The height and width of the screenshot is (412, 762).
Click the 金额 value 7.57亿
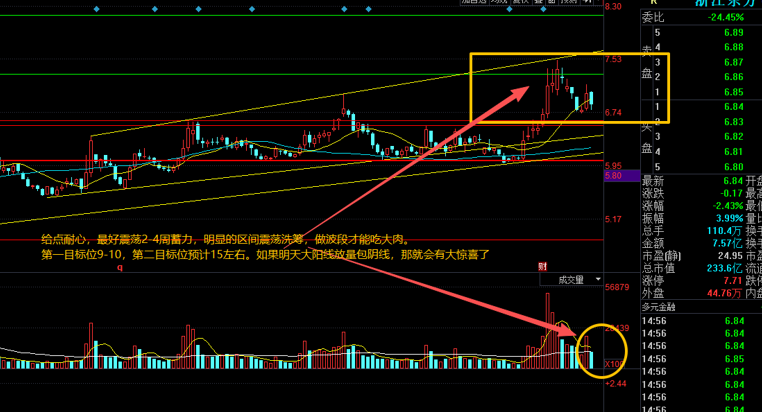point(728,243)
